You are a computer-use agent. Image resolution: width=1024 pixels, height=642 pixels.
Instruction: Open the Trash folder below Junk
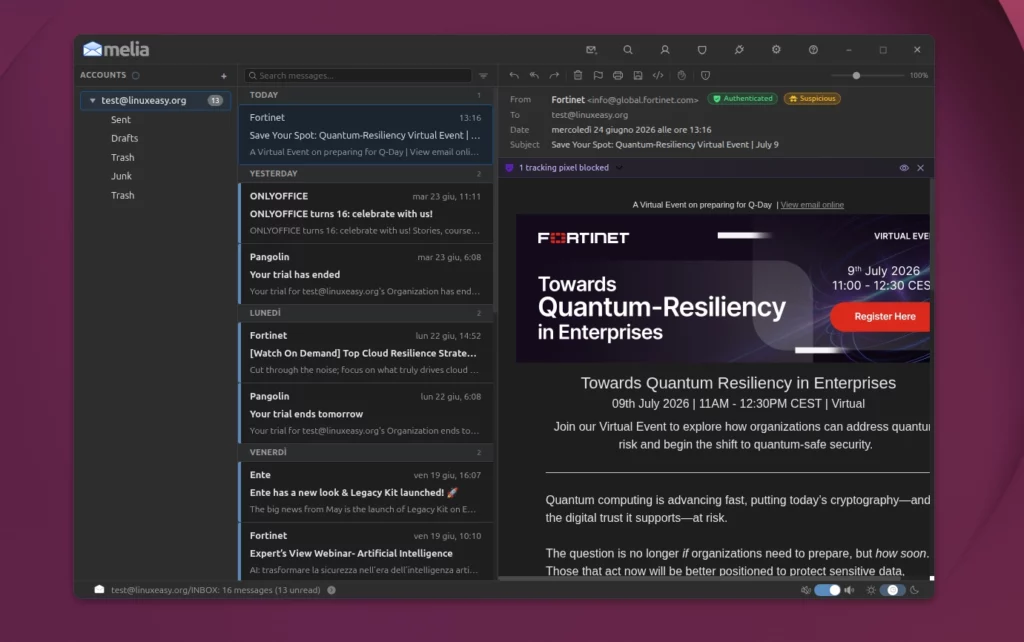[122, 195]
